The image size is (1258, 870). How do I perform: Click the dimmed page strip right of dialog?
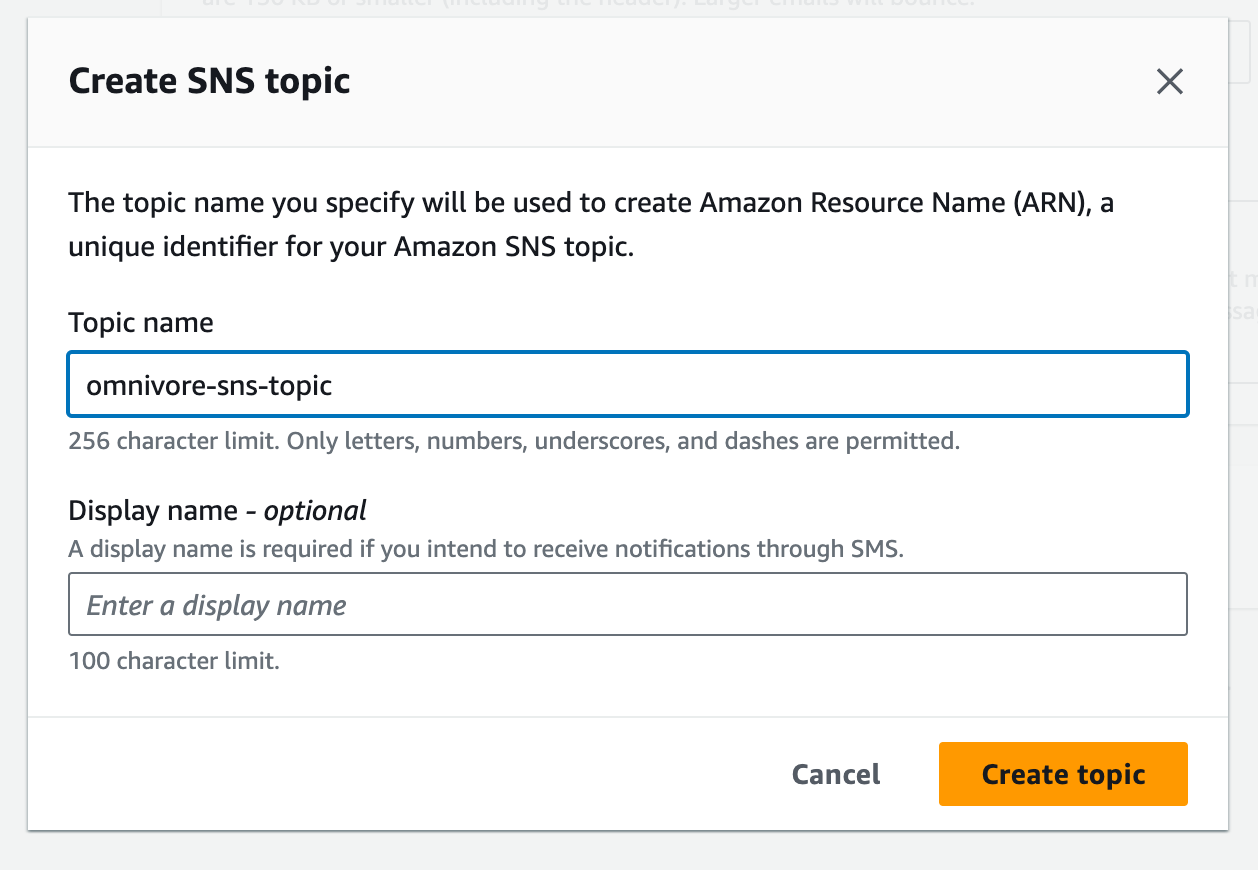pos(1243,500)
